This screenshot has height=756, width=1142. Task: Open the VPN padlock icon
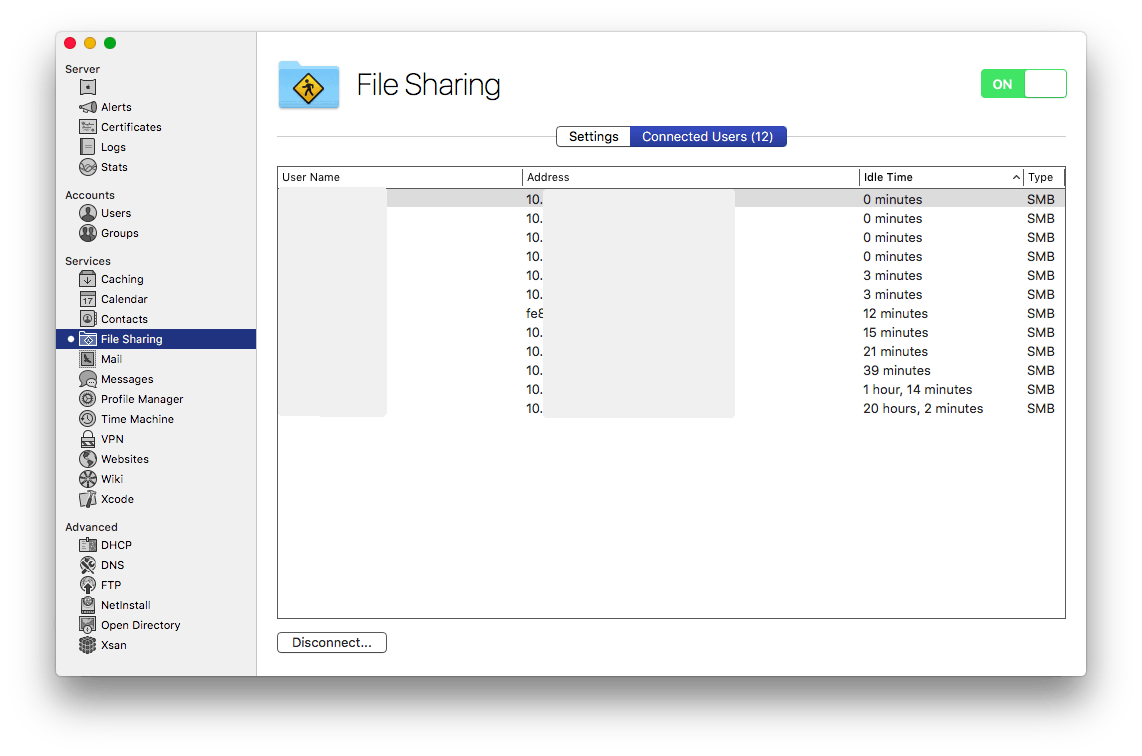tap(87, 438)
